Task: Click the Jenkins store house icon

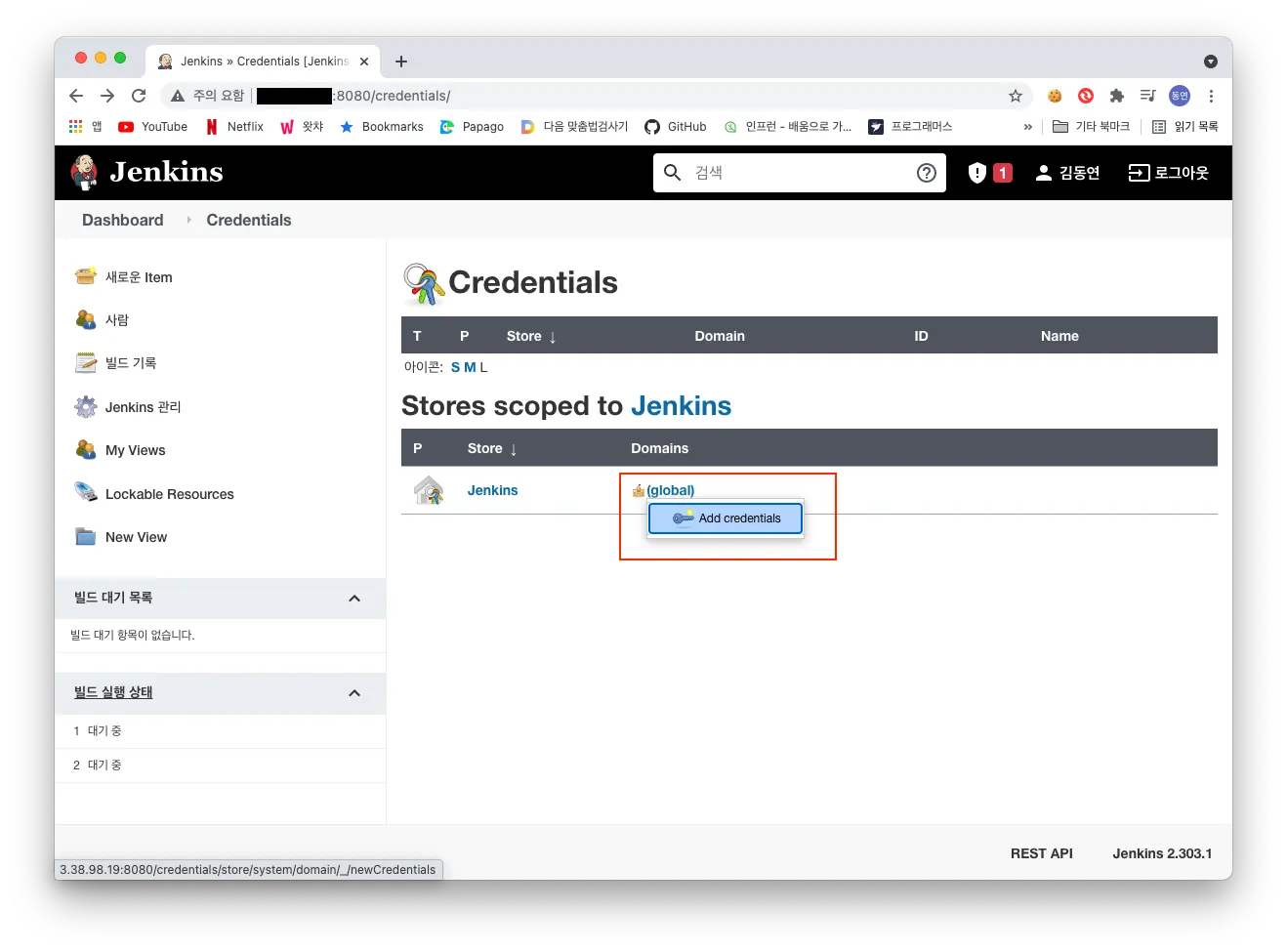Action: (x=429, y=490)
